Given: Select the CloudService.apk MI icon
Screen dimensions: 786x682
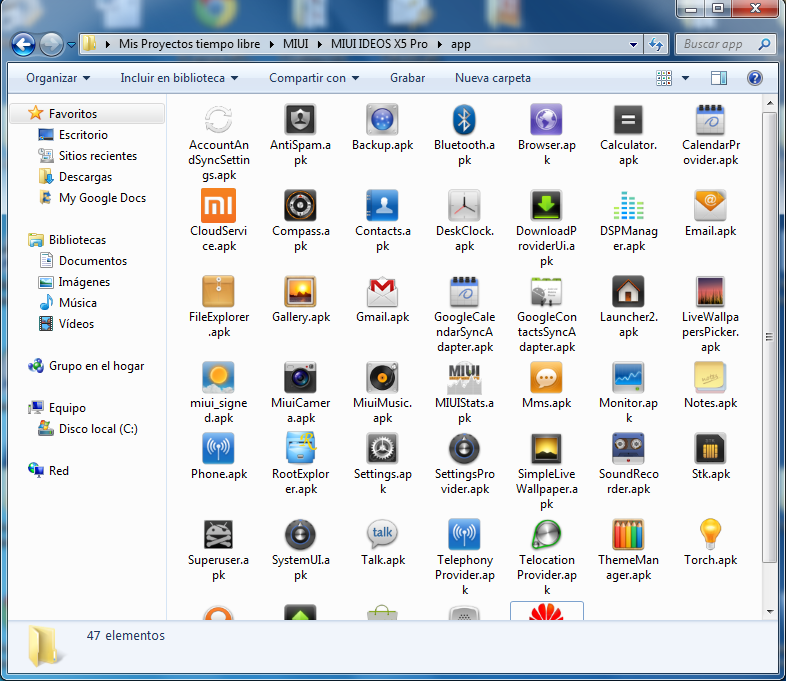Looking at the screenshot, I should (x=219, y=205).
